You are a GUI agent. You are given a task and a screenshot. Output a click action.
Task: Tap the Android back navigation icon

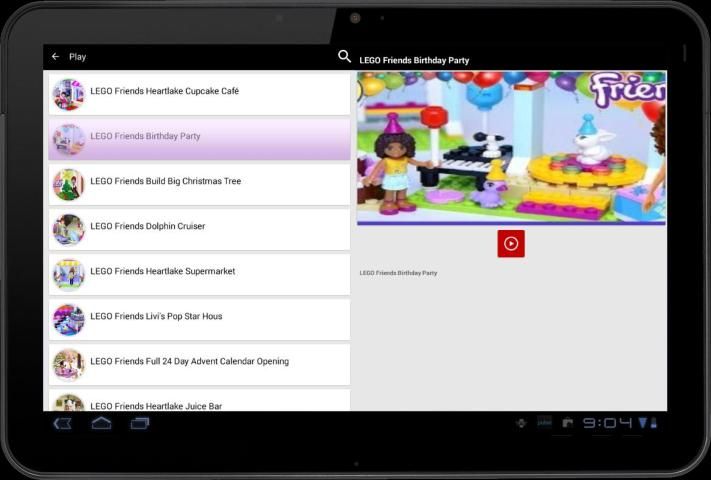click(x=62, y=423)
